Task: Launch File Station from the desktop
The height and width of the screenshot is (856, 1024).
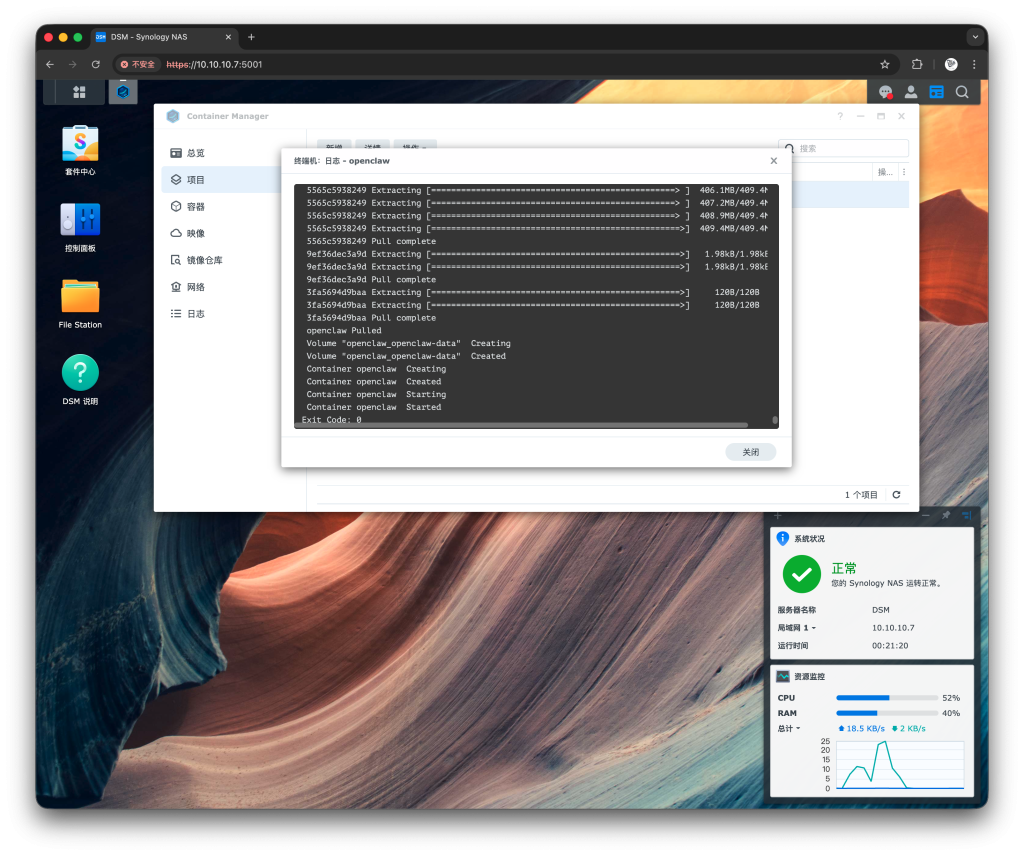Action: point(80,297)
